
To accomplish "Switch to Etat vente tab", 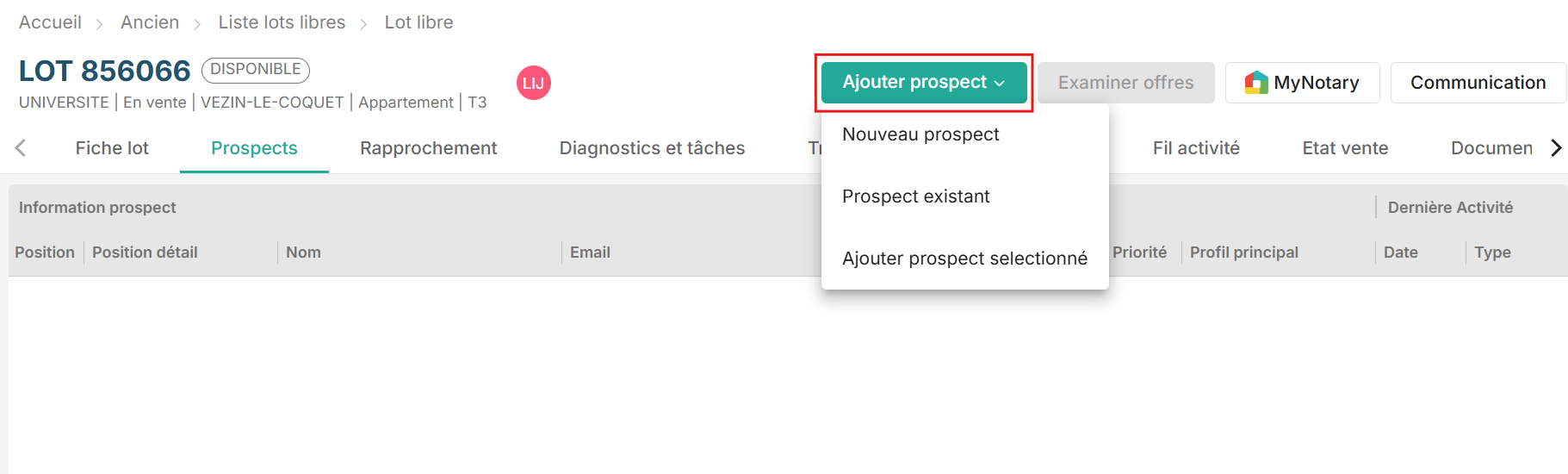I will point(1344,148).
